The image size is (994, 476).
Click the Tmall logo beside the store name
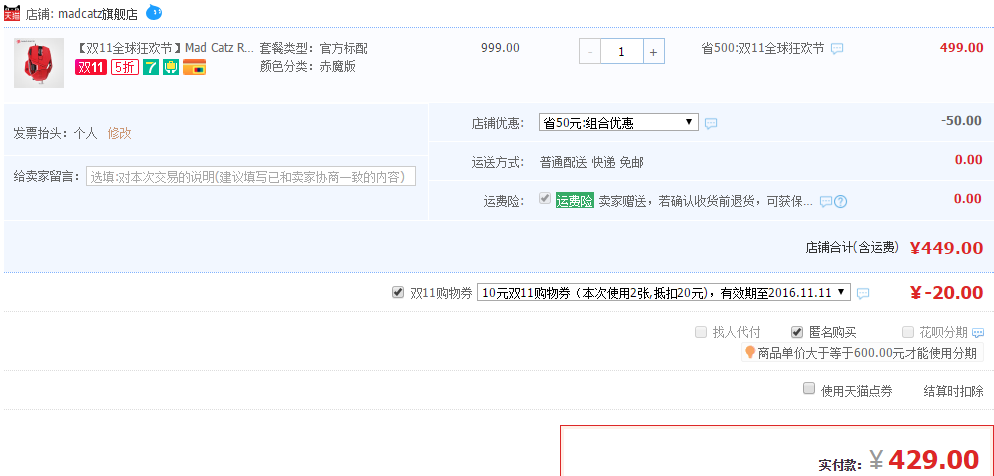[x=11, y=13]
